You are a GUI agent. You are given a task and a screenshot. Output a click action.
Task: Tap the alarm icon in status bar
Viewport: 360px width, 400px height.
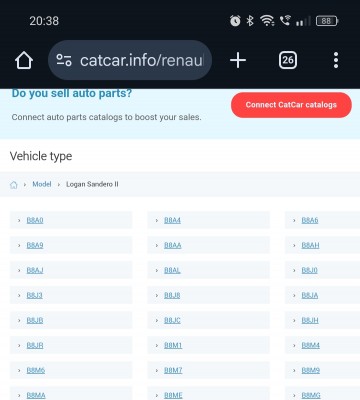[x=235, y=21]
